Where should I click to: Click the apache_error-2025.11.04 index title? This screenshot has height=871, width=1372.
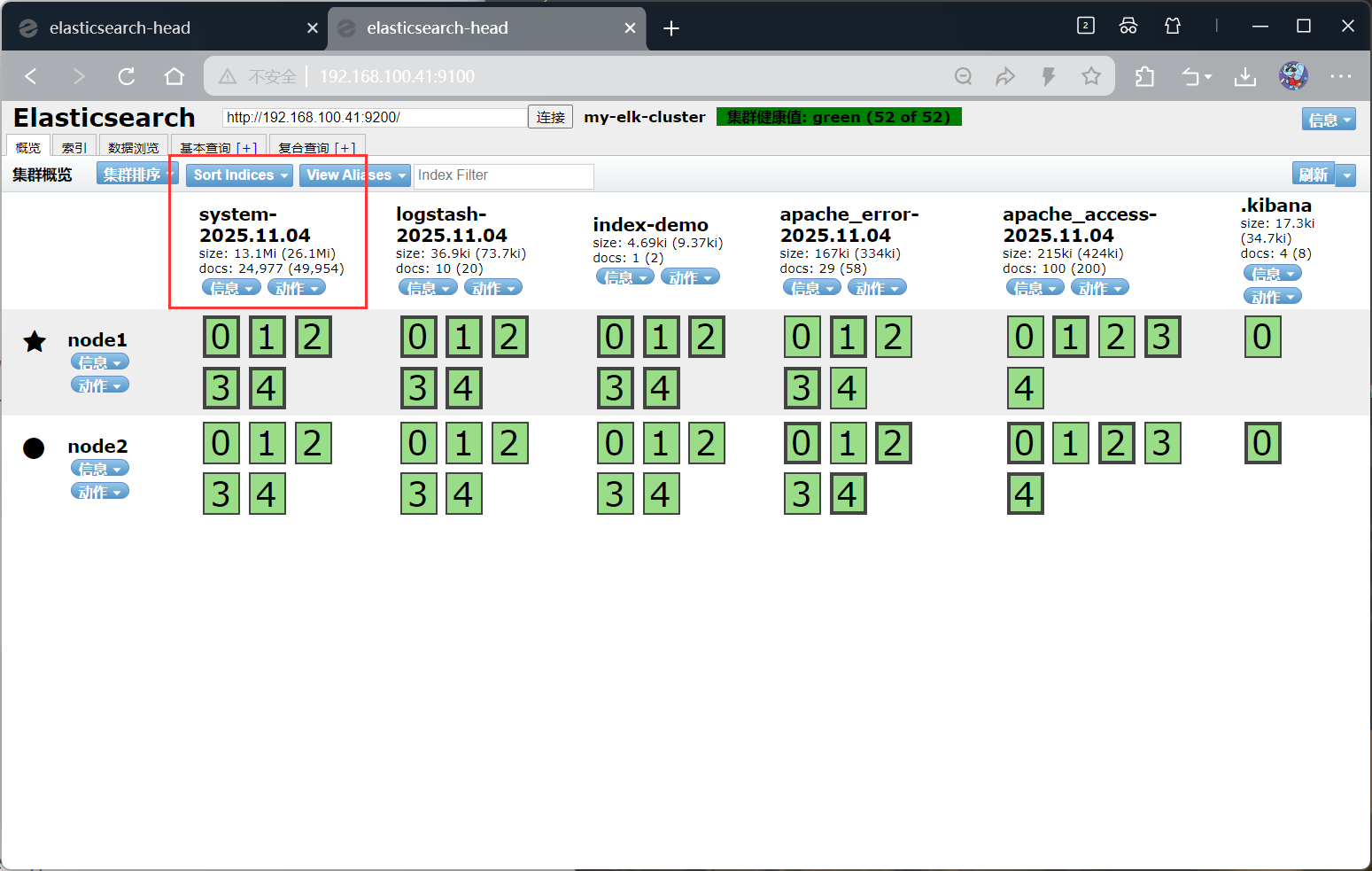(849, 225)
